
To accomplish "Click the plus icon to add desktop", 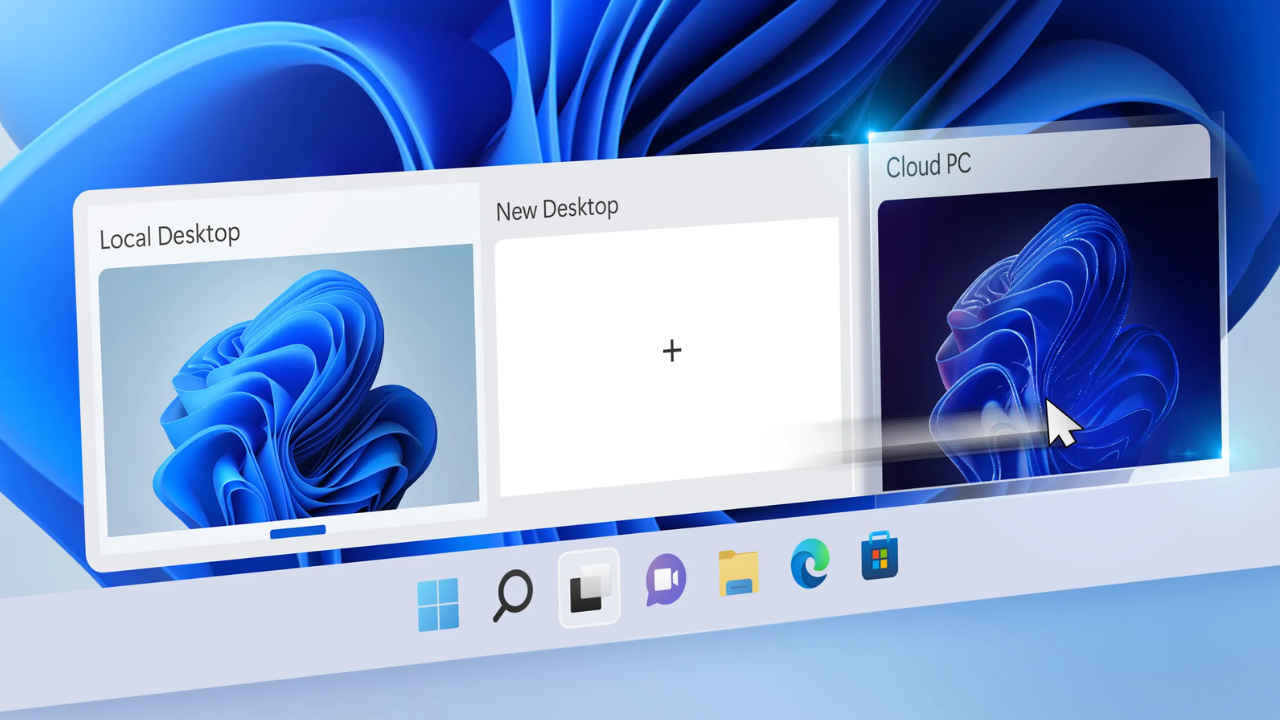I will (672, 350).
